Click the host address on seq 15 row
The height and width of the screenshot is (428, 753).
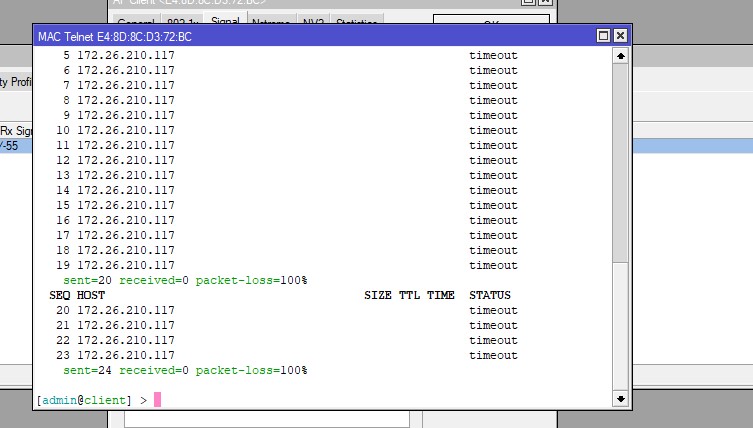tap(126, 205)
